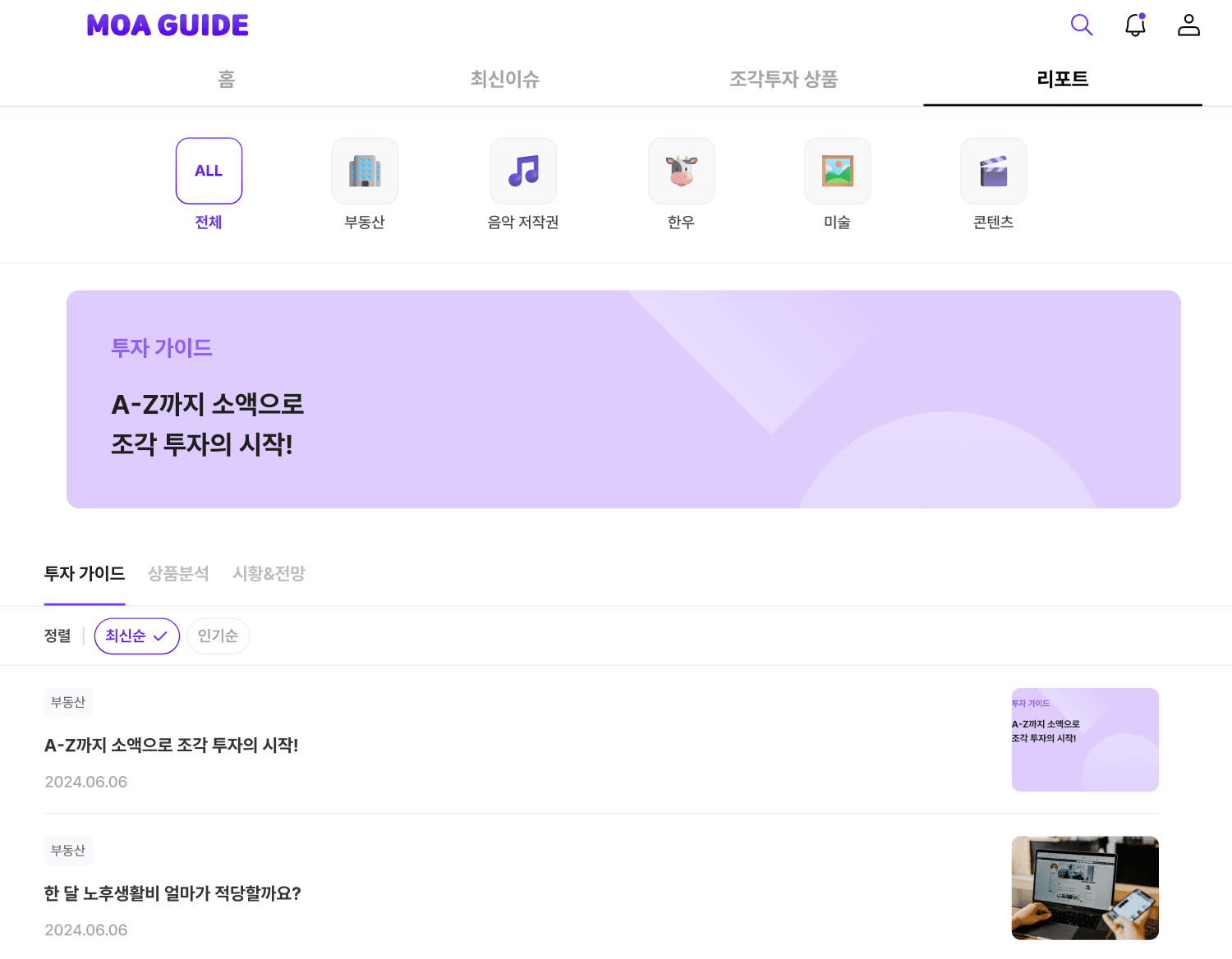Open the 조각투자 상품 menu

[784, 79]
